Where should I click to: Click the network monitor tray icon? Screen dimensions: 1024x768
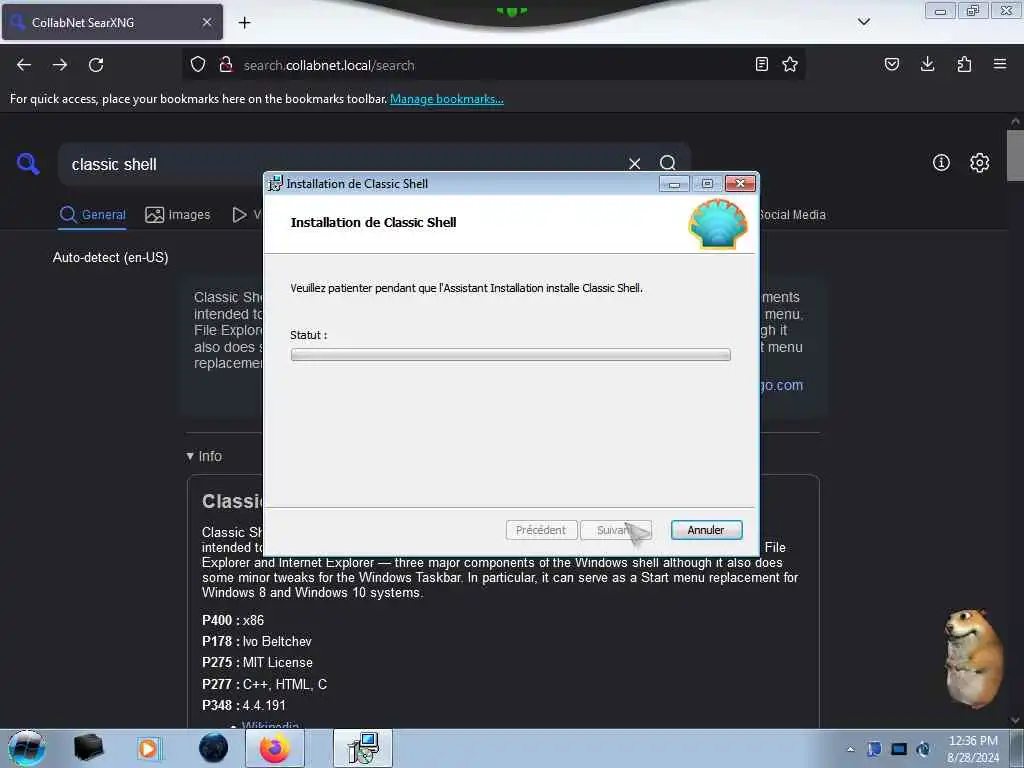coord(899,749)
